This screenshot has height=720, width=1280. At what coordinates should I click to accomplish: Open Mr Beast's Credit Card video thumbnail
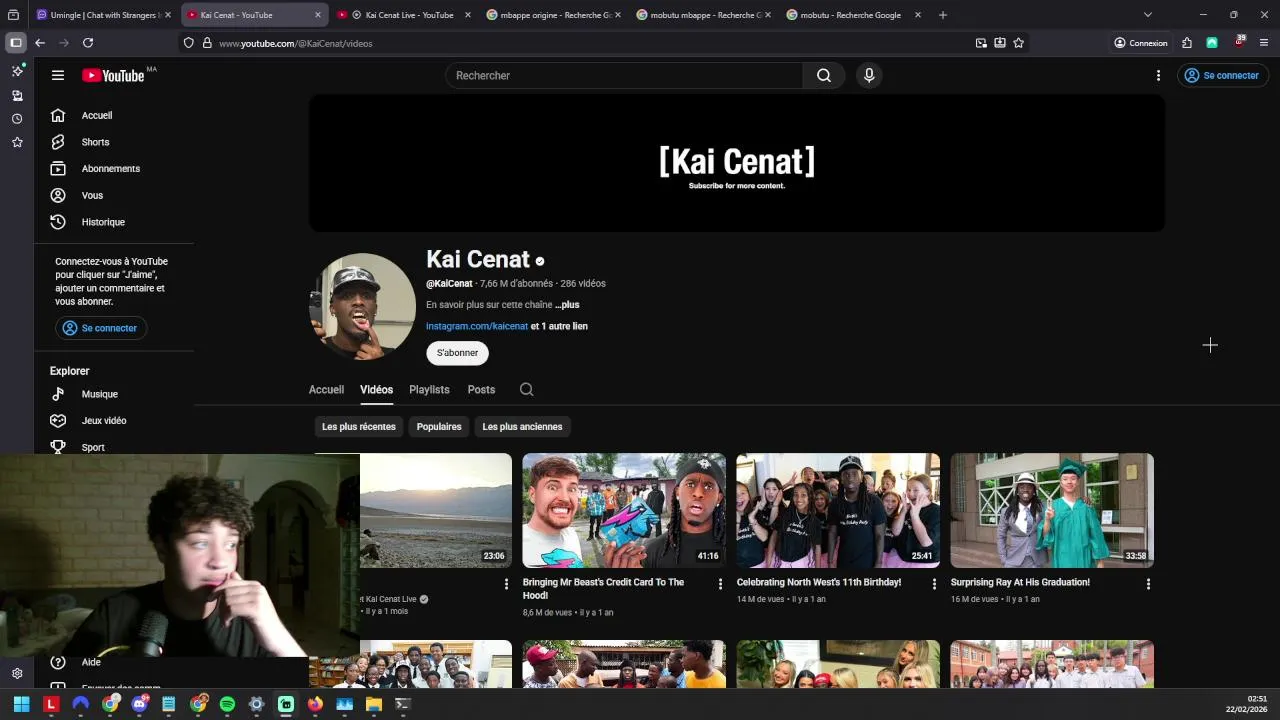[x=624, y=510]
